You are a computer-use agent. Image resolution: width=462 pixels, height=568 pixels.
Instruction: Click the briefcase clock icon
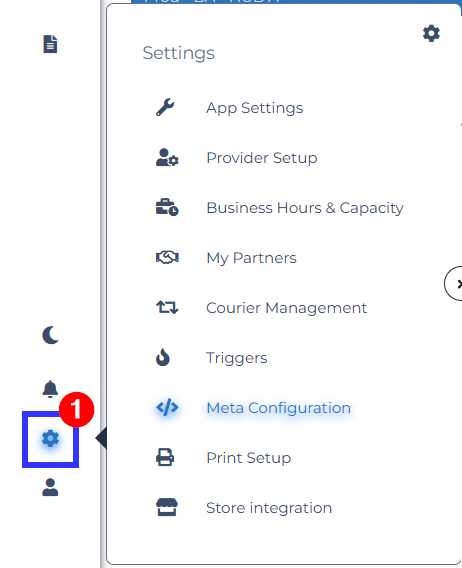[x=167, y=207]
